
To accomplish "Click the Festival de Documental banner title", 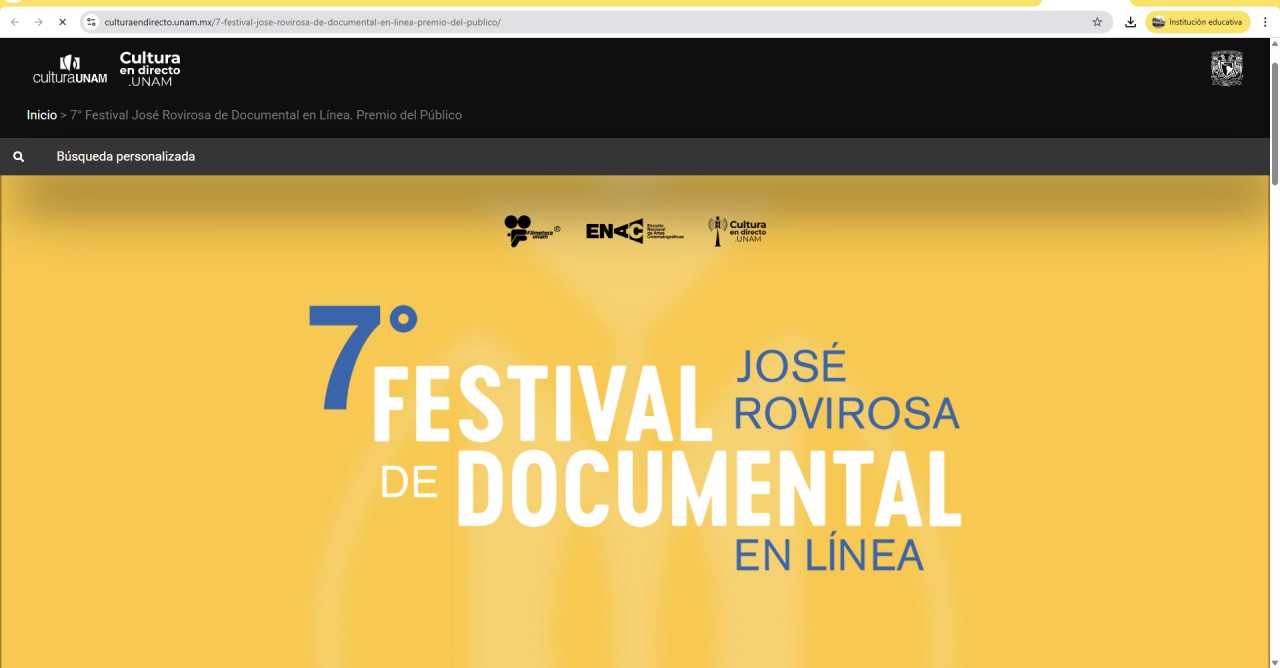I will click(640, 440).
